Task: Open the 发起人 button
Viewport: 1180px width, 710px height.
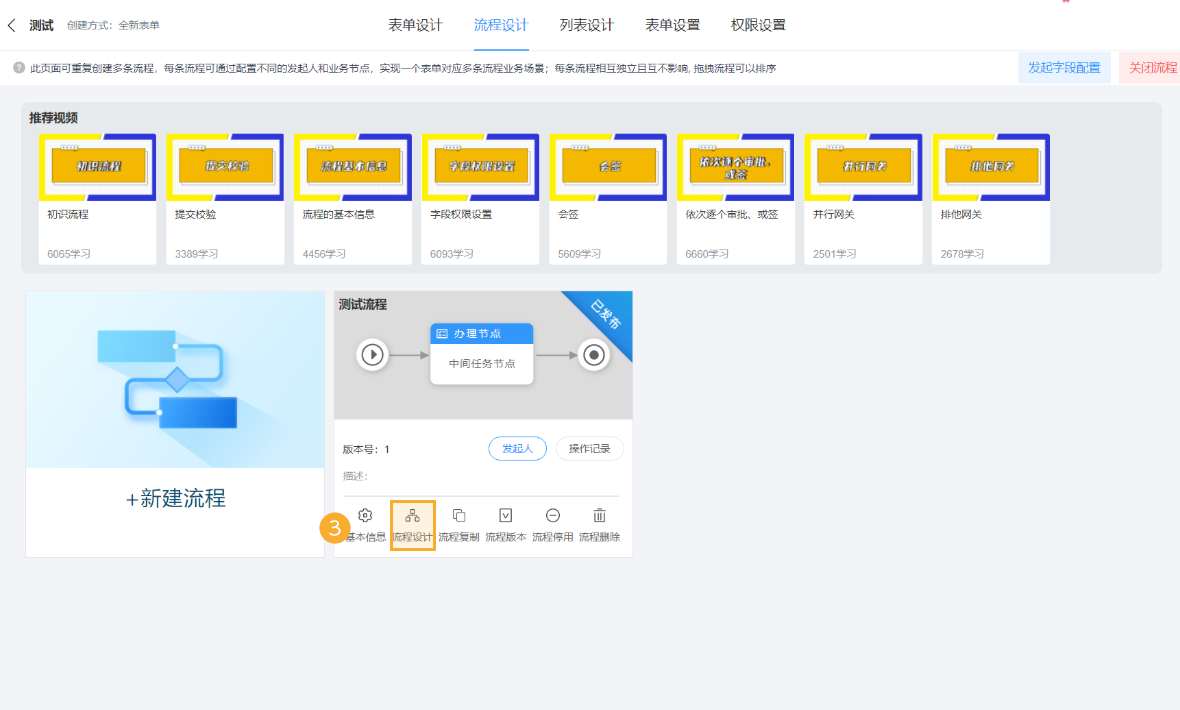Action: pyautogui.click(x=517, y=448)
